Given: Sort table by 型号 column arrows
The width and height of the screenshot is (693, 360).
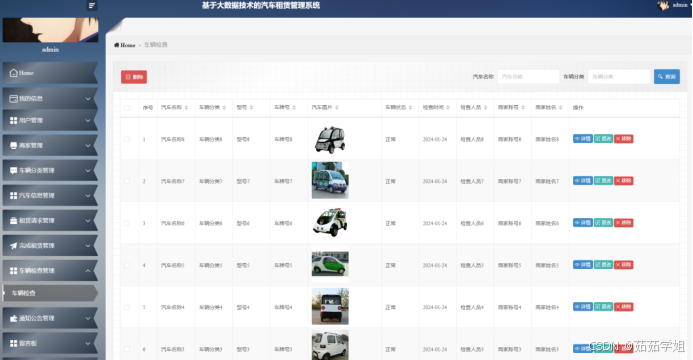Looking at the screenshot, I should tap(251, 108).
